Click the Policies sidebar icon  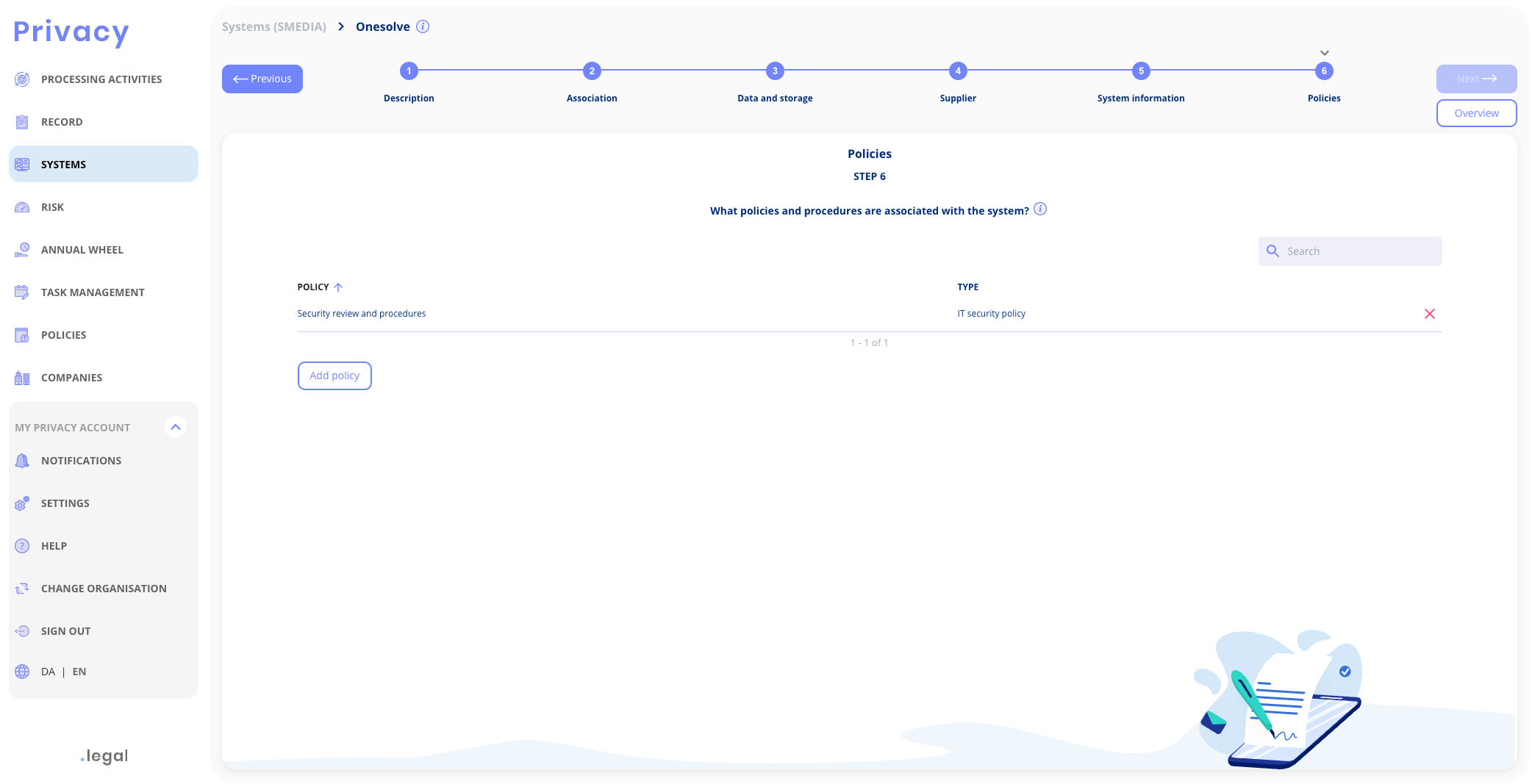pos(22,335)
